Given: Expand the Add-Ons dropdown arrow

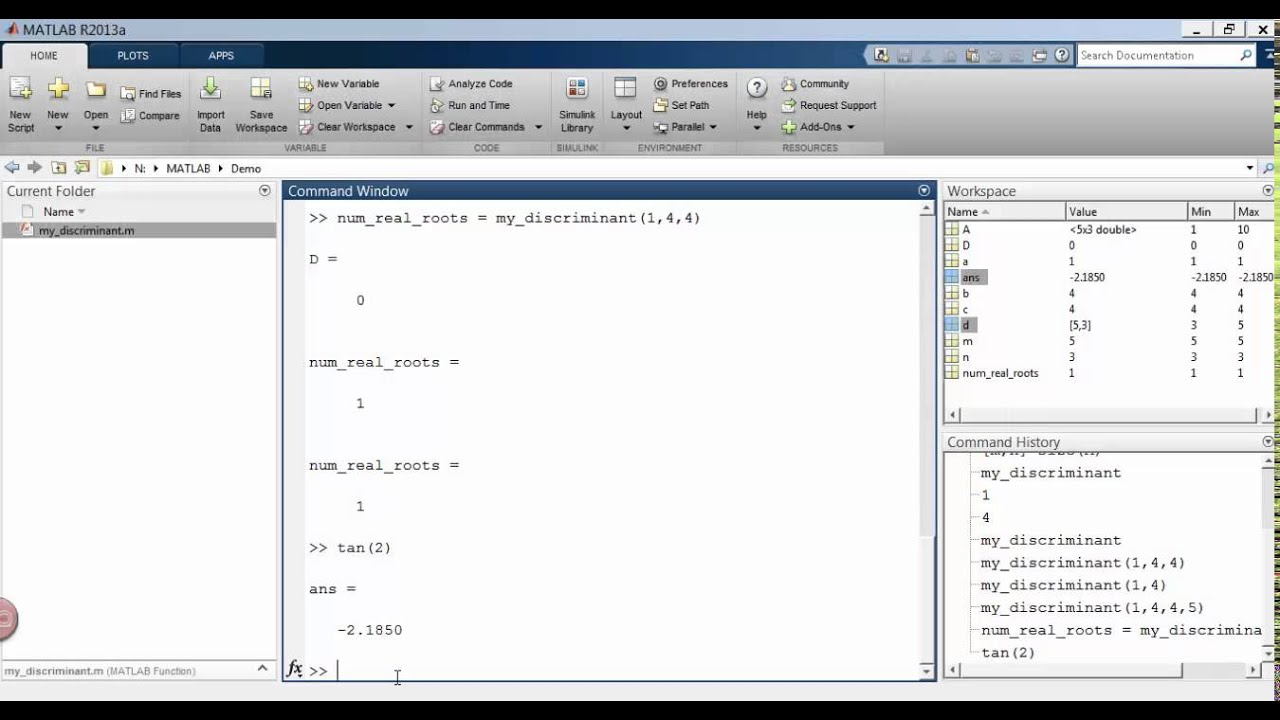Looking at the screenshot, I should [x=851, y=128].
